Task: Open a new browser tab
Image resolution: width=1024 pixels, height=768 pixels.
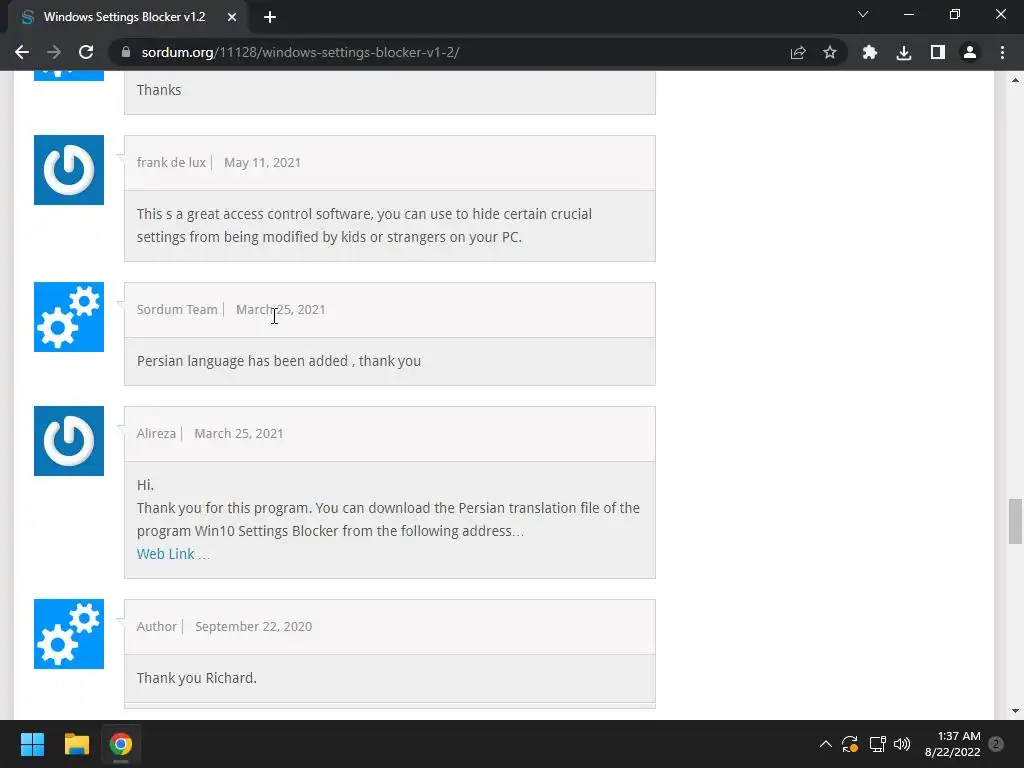Action: [x=270, y=17]
